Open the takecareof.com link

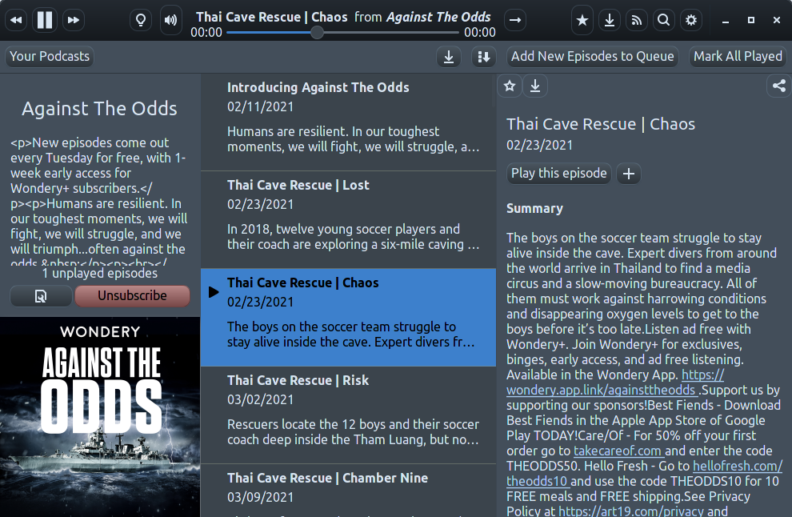coord(617,451)
